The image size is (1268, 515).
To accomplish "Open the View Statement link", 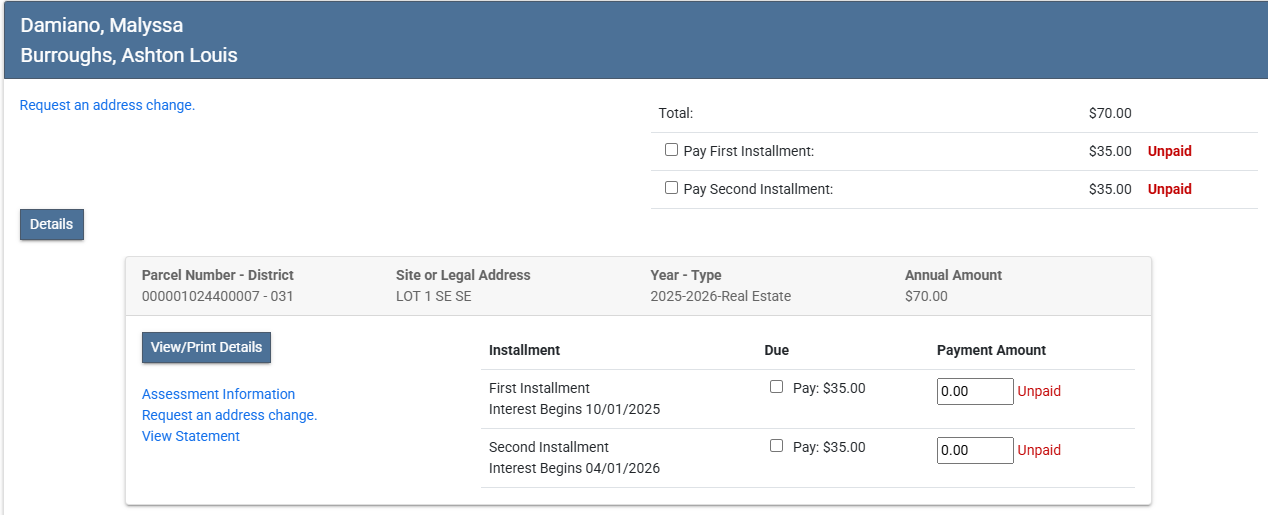I will click(x=190, y=436).
